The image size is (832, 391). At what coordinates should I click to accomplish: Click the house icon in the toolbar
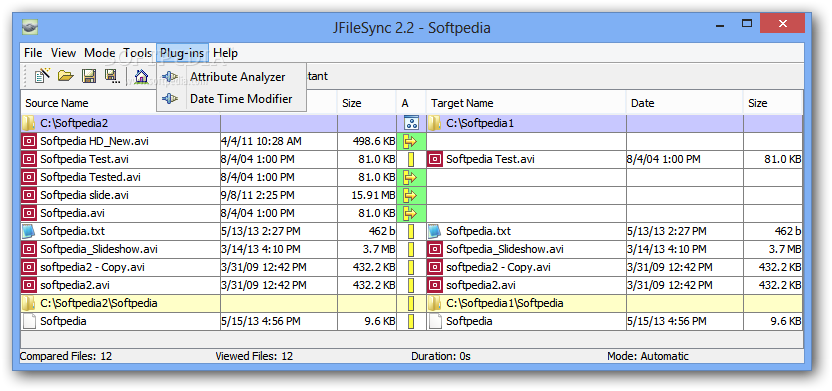tap(141, 76)
